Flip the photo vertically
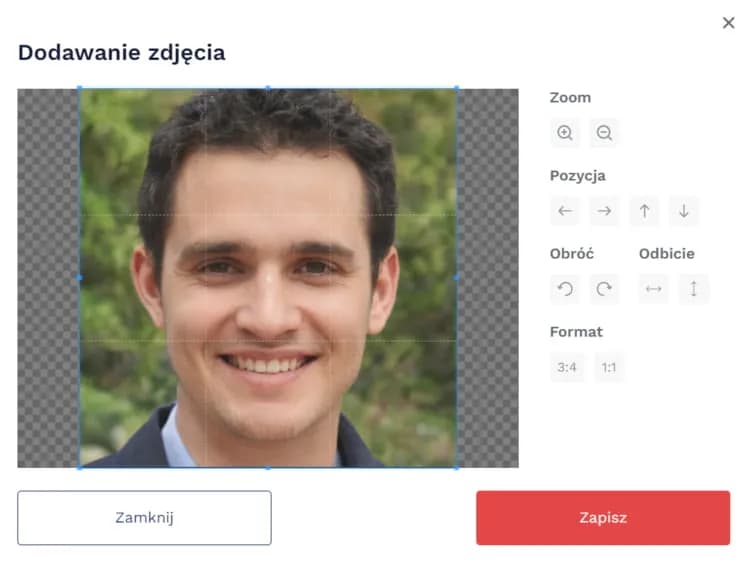The image size is (750, 565). click(693, 289)
